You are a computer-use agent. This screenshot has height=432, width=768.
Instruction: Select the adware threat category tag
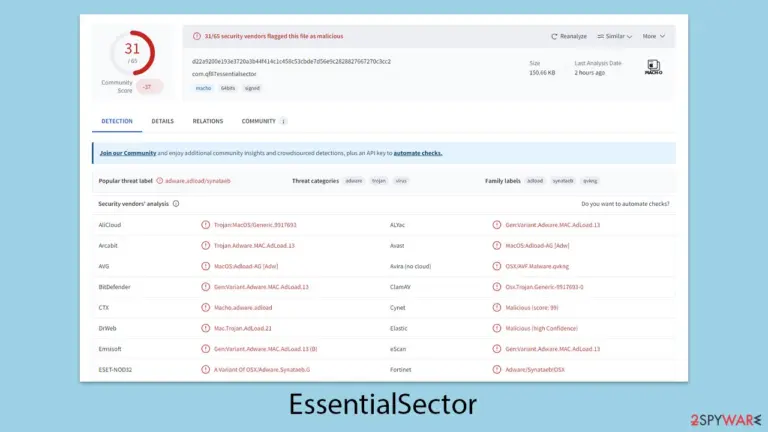click(354, 181)
